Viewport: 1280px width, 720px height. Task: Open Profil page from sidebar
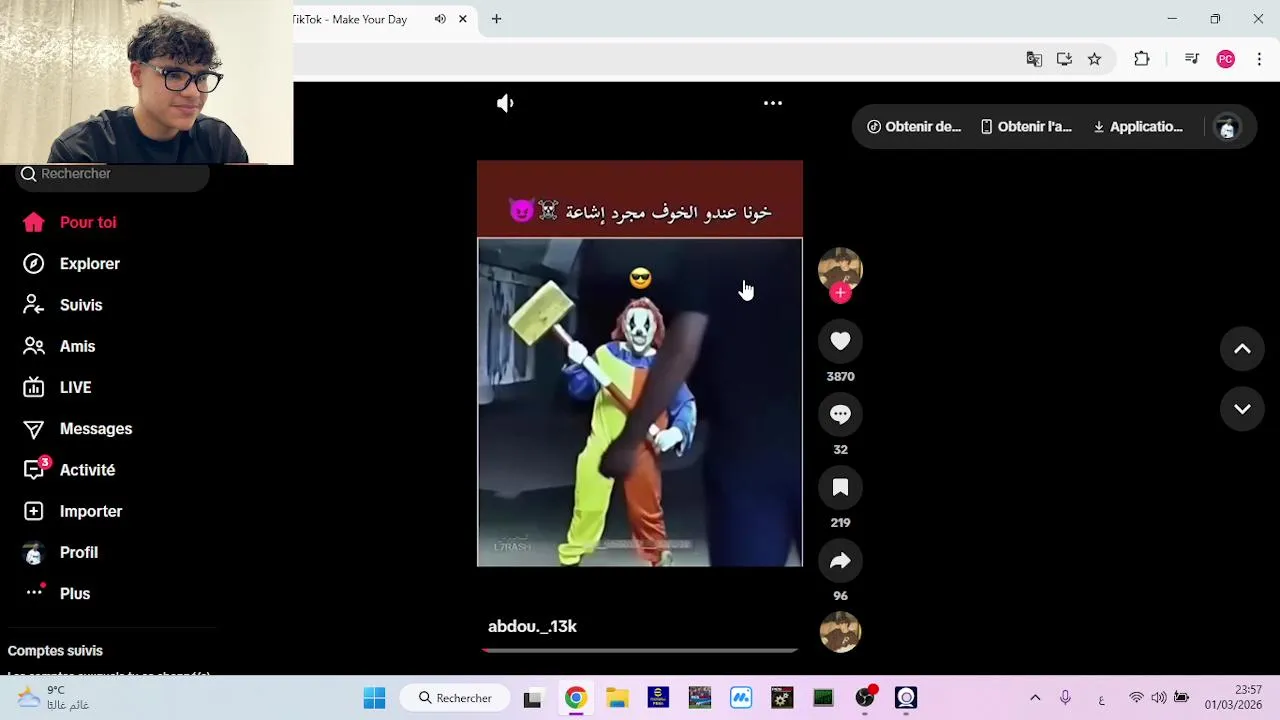[60, 552]
